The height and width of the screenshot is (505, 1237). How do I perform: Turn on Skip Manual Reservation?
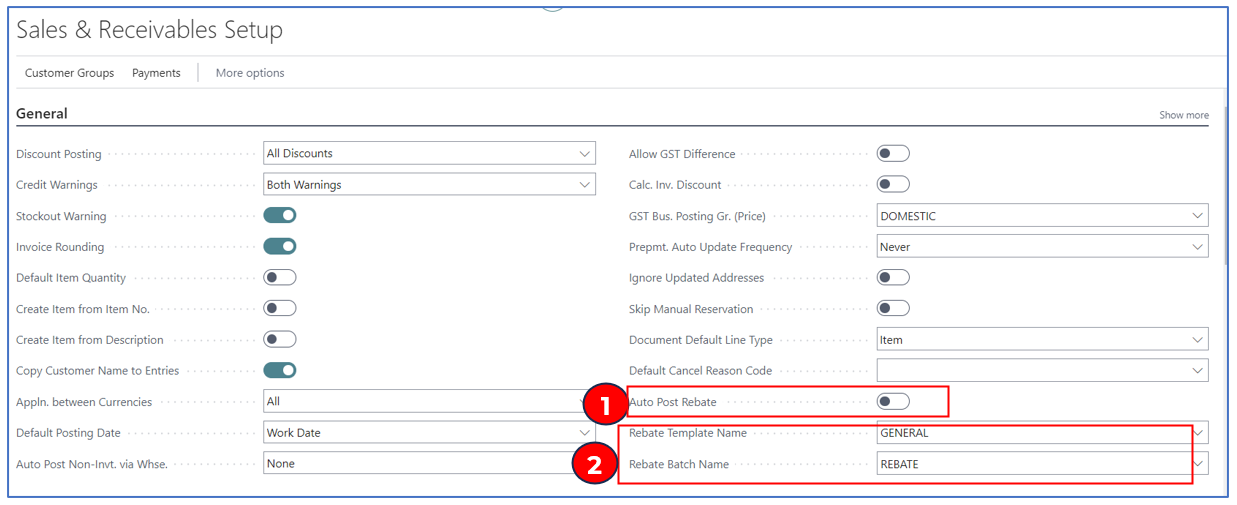893,308
